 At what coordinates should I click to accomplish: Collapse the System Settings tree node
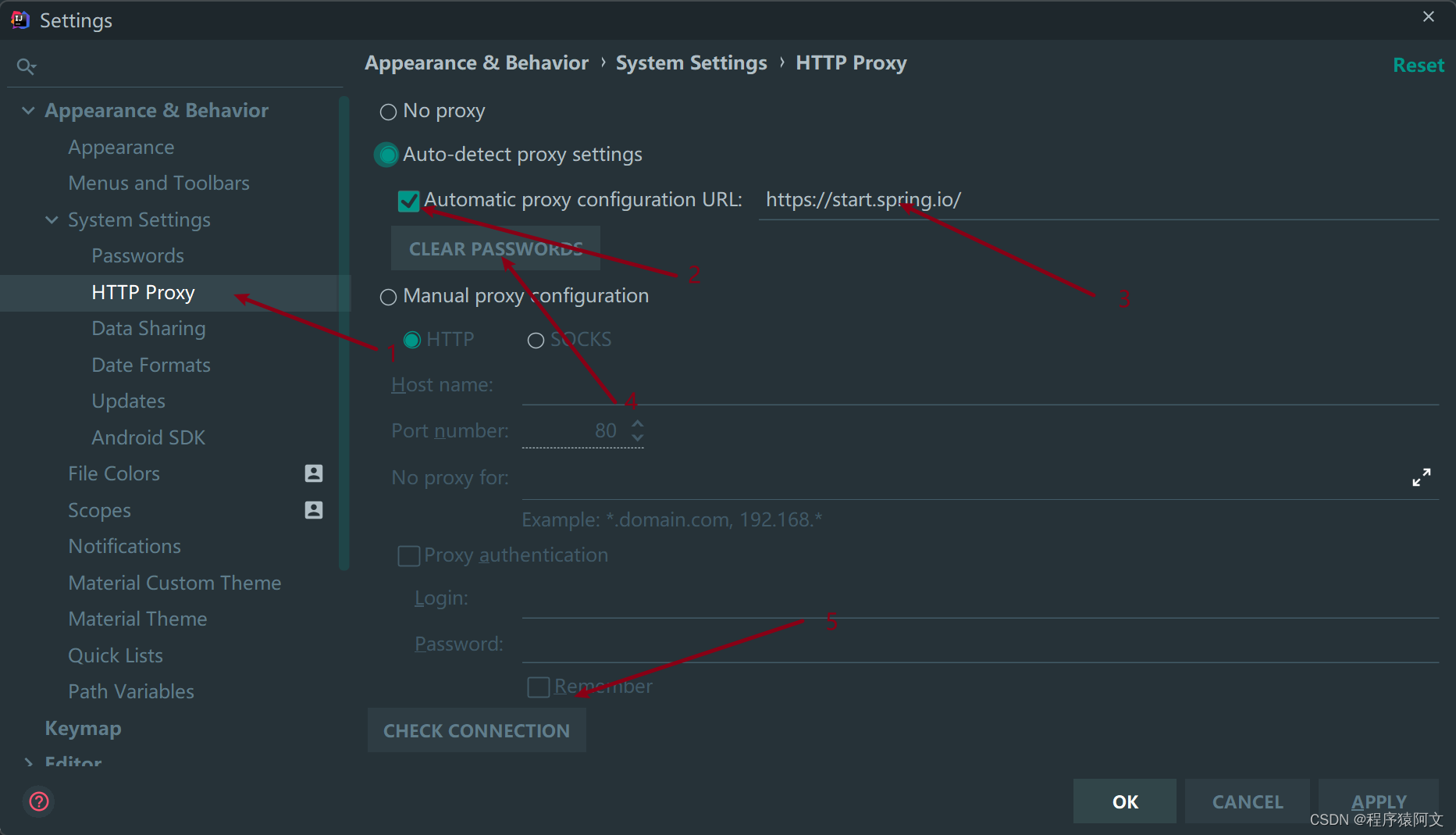click(52, 219)
